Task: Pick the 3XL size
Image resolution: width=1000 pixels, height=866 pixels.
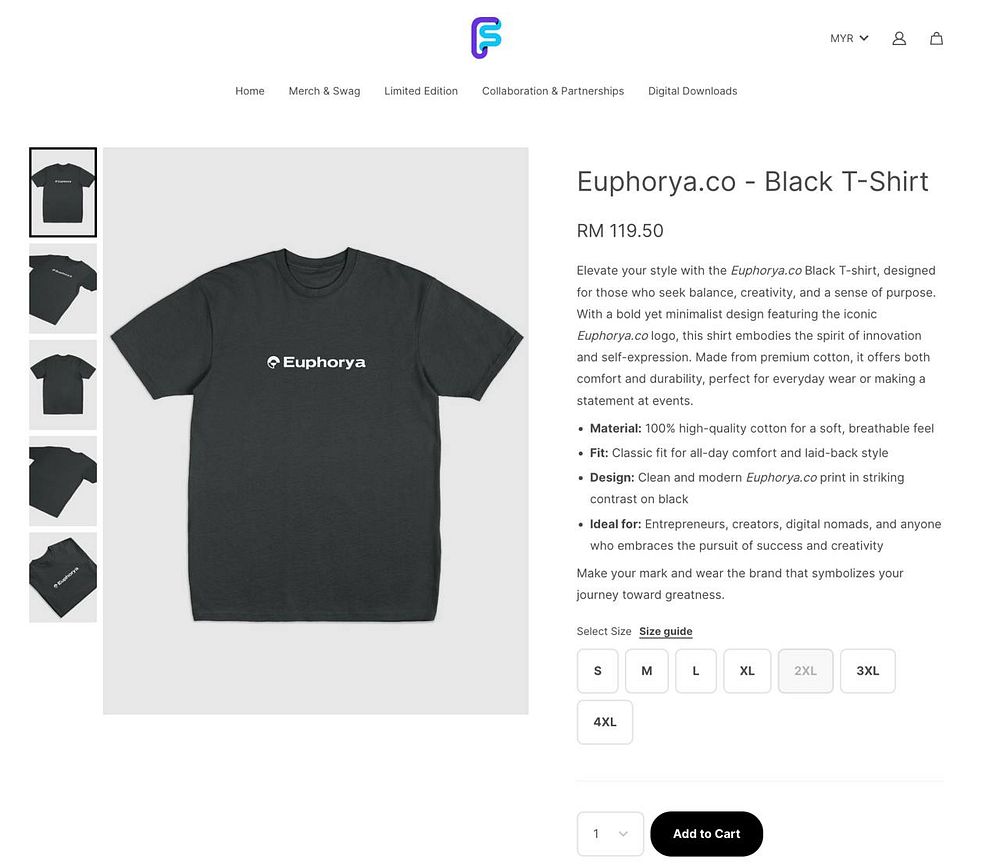Action: (x=867, y=671)
